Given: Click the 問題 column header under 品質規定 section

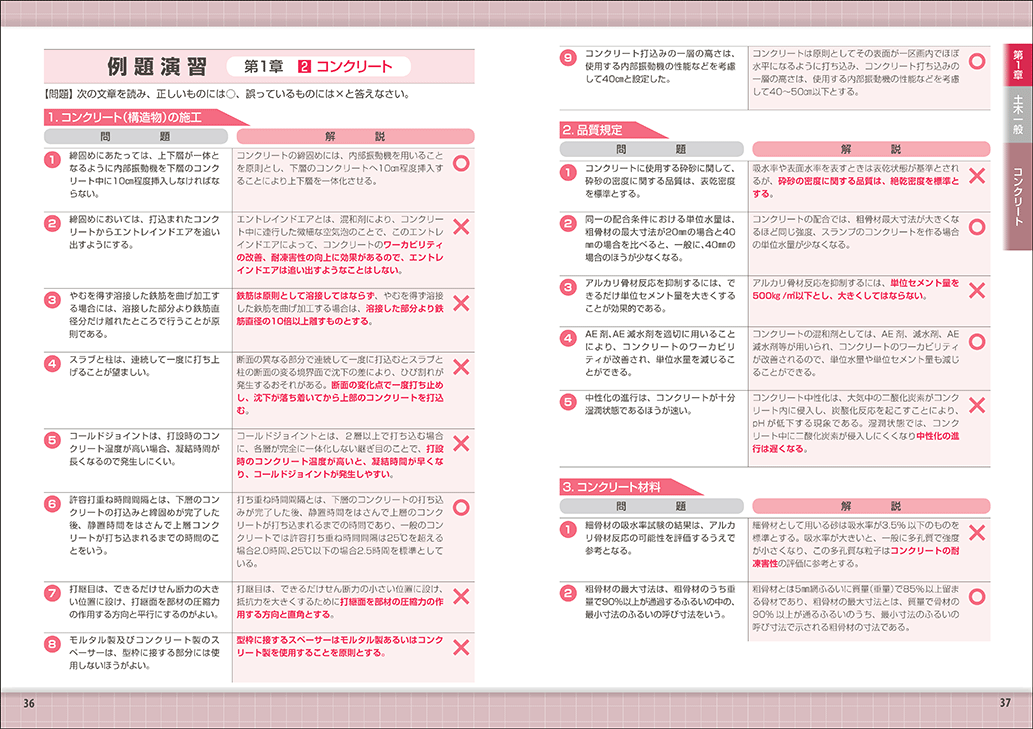Looking at the screenshot, I should coord(652,149).
